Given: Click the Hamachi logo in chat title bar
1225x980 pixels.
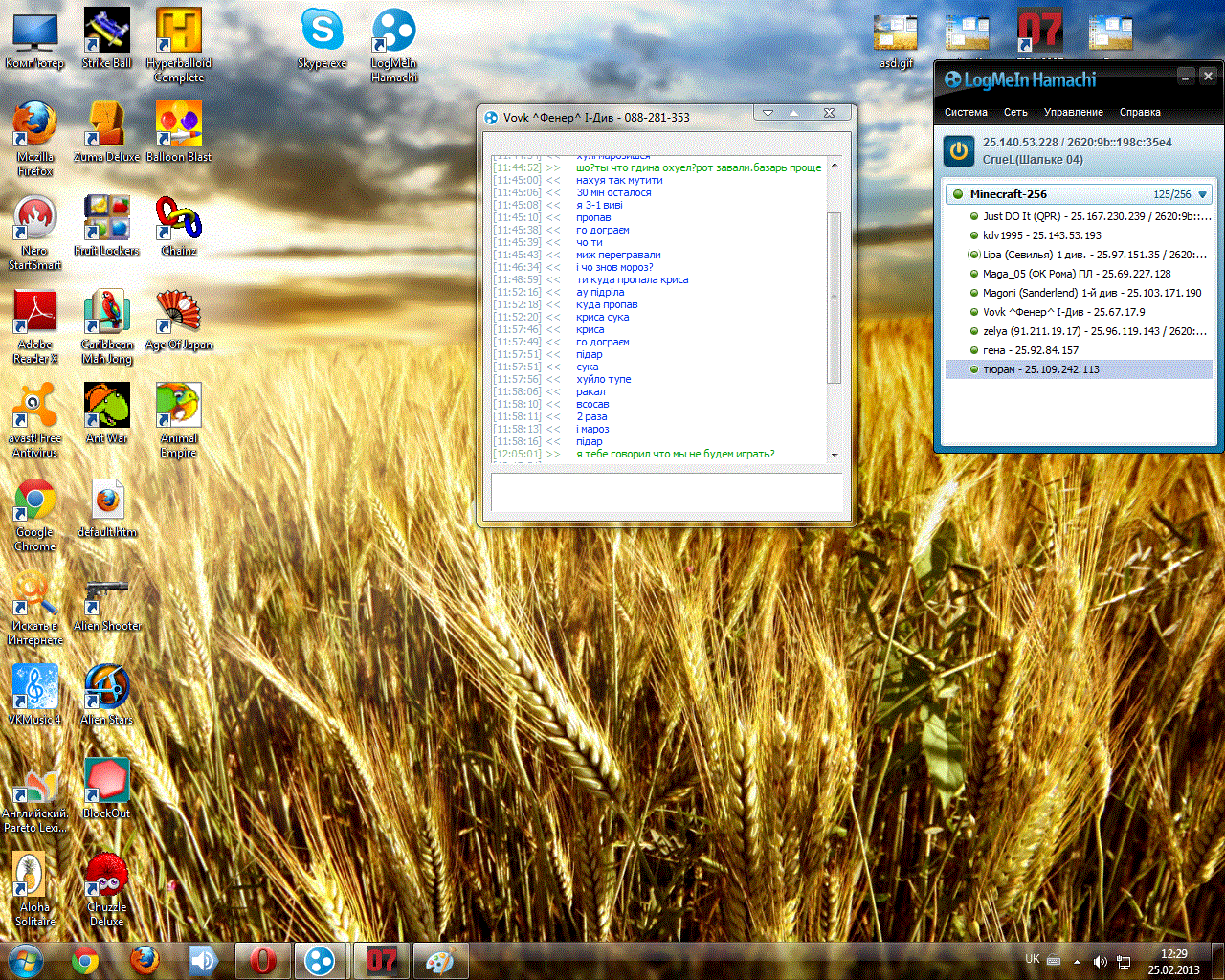Looking at the screenshot, I should click(x=491, y=118).
